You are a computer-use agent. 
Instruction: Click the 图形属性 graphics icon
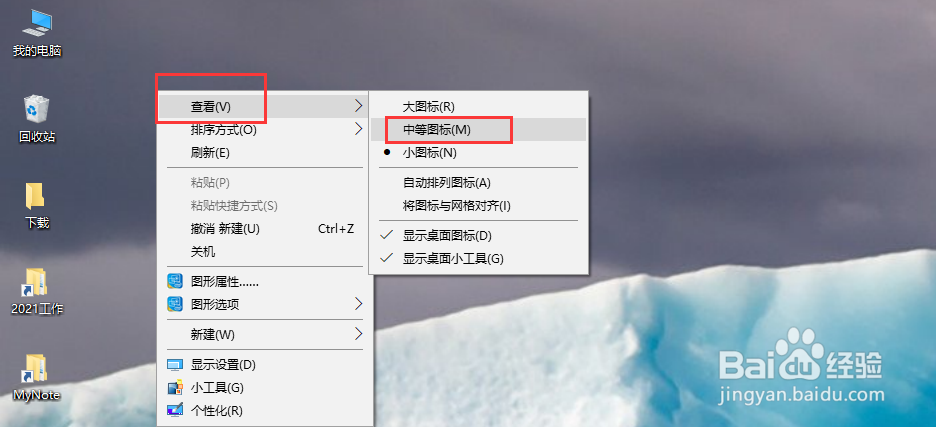pyautogui.click(x=174, y=281)
